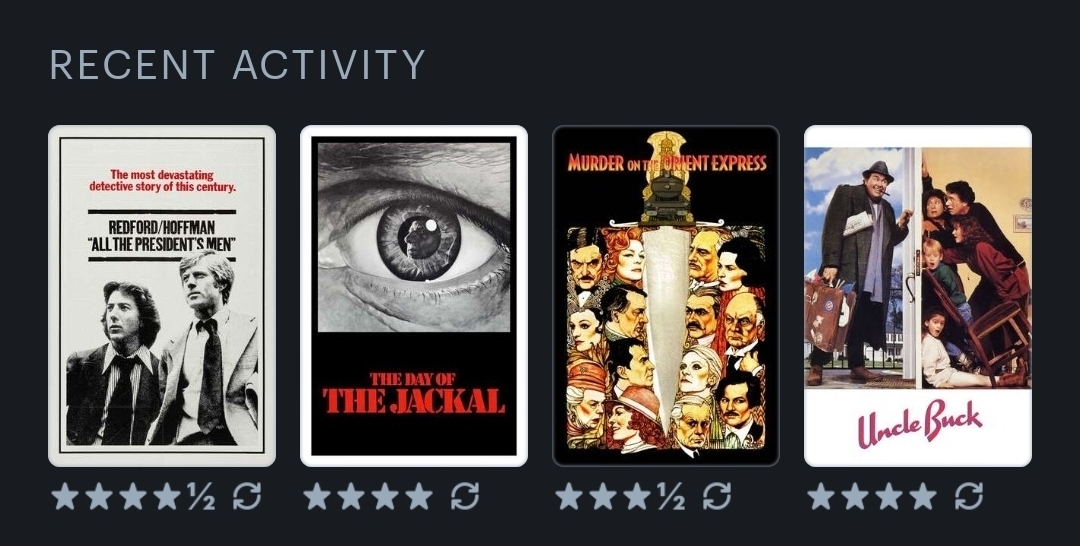
Task: Select the half-star under All the President's Men
Action: pyautogui.click(x=201, y=496)
